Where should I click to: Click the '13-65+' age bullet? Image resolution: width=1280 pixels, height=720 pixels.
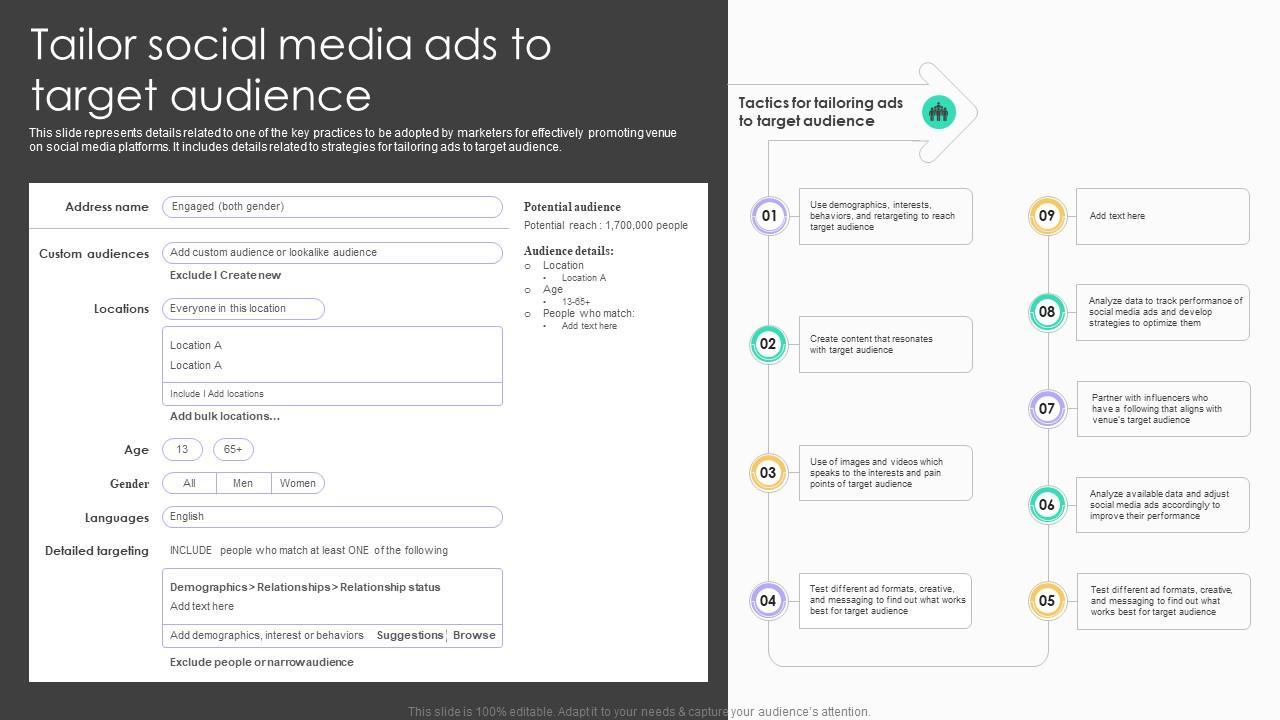(576, 301)
